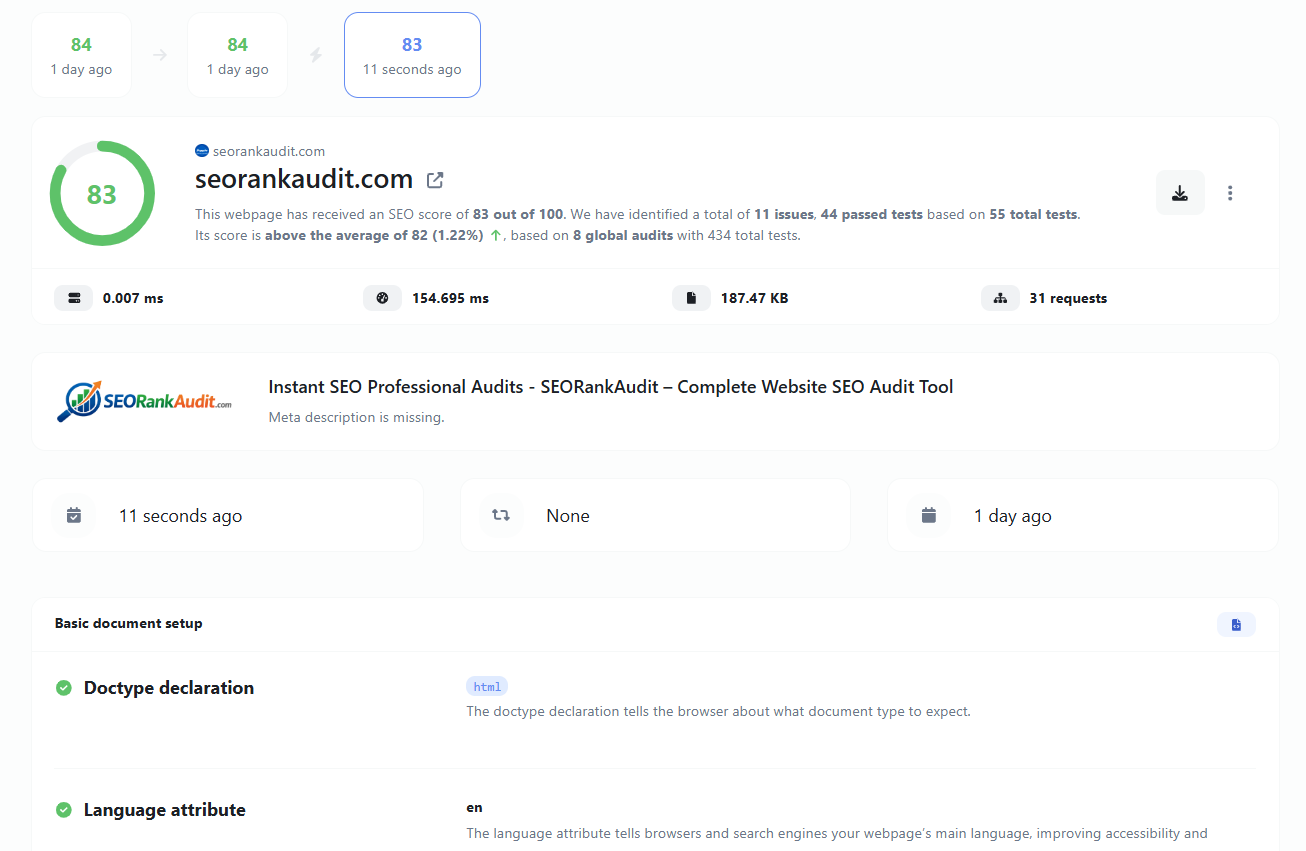Select the 83 score audit card
The width and height of the screenshot is (1306, 851).
(412, 54)
